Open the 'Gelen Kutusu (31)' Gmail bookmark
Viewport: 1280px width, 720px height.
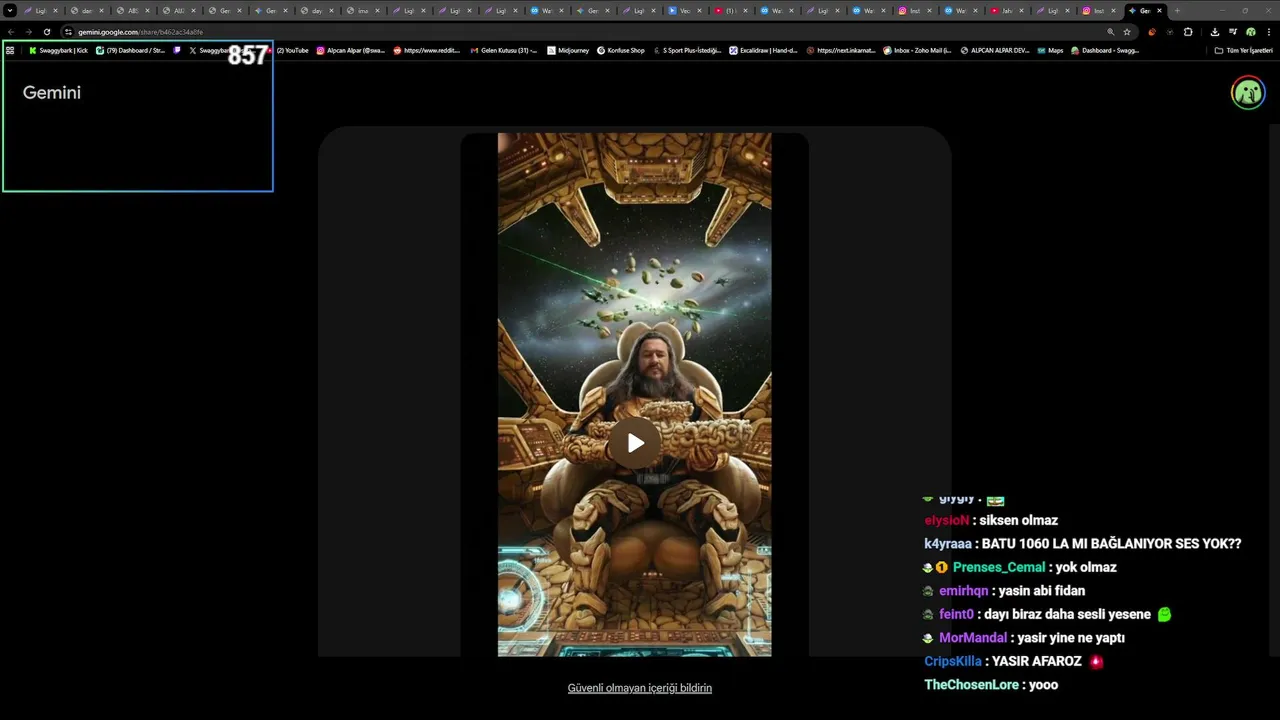point(504,50)
